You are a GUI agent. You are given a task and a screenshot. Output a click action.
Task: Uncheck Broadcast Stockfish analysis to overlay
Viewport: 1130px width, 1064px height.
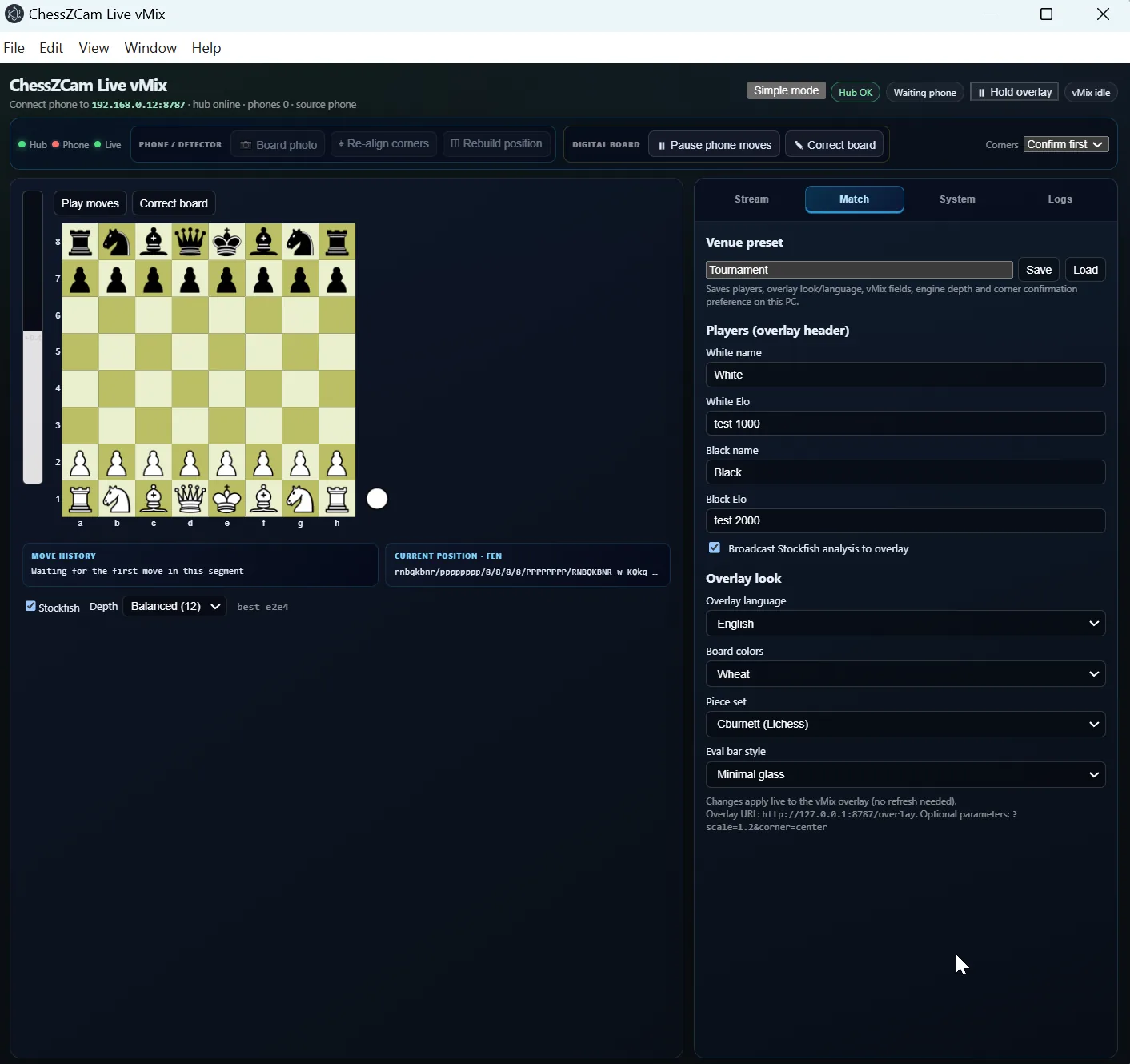click(715, 548)
